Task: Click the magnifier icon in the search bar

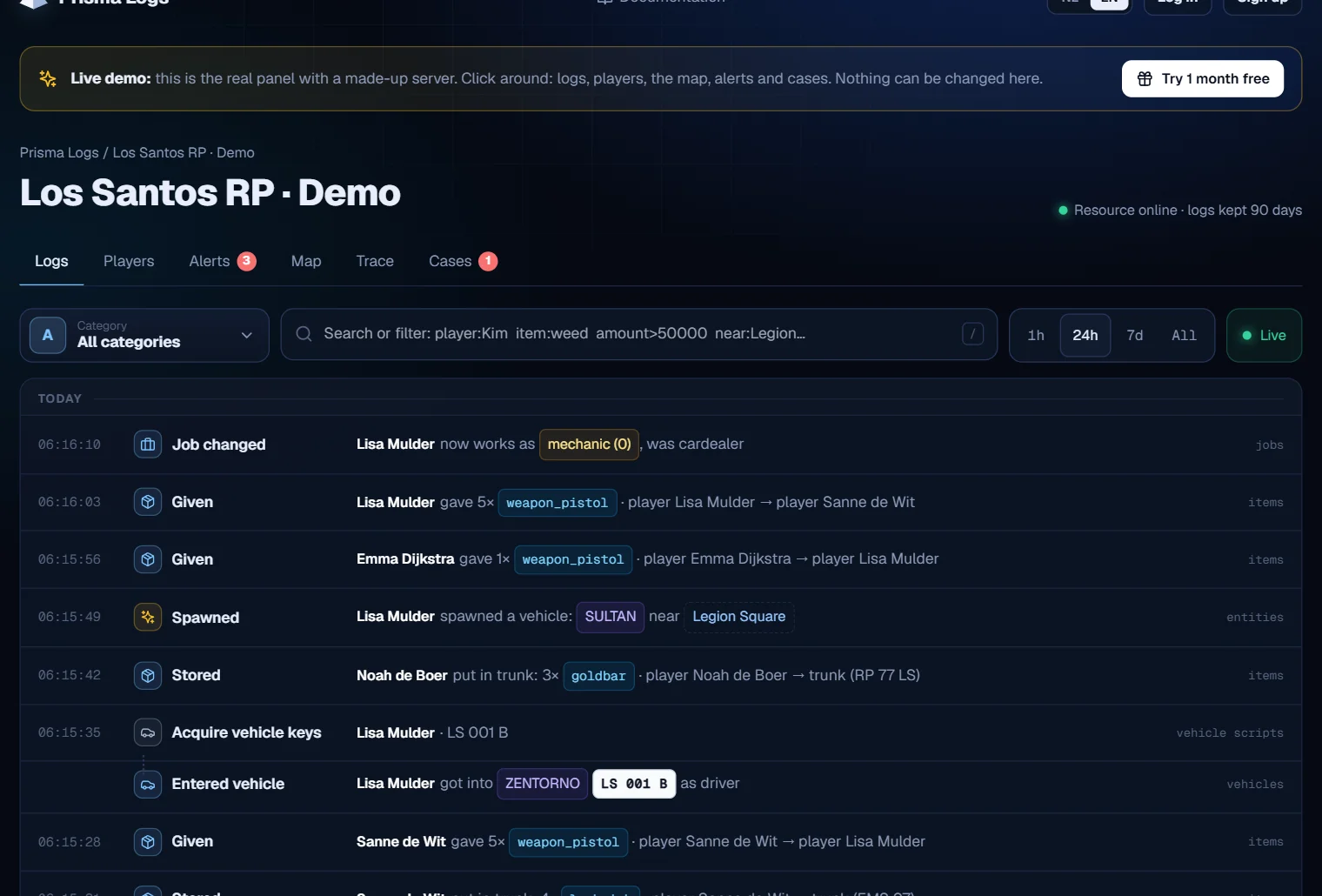Action: 304,334
